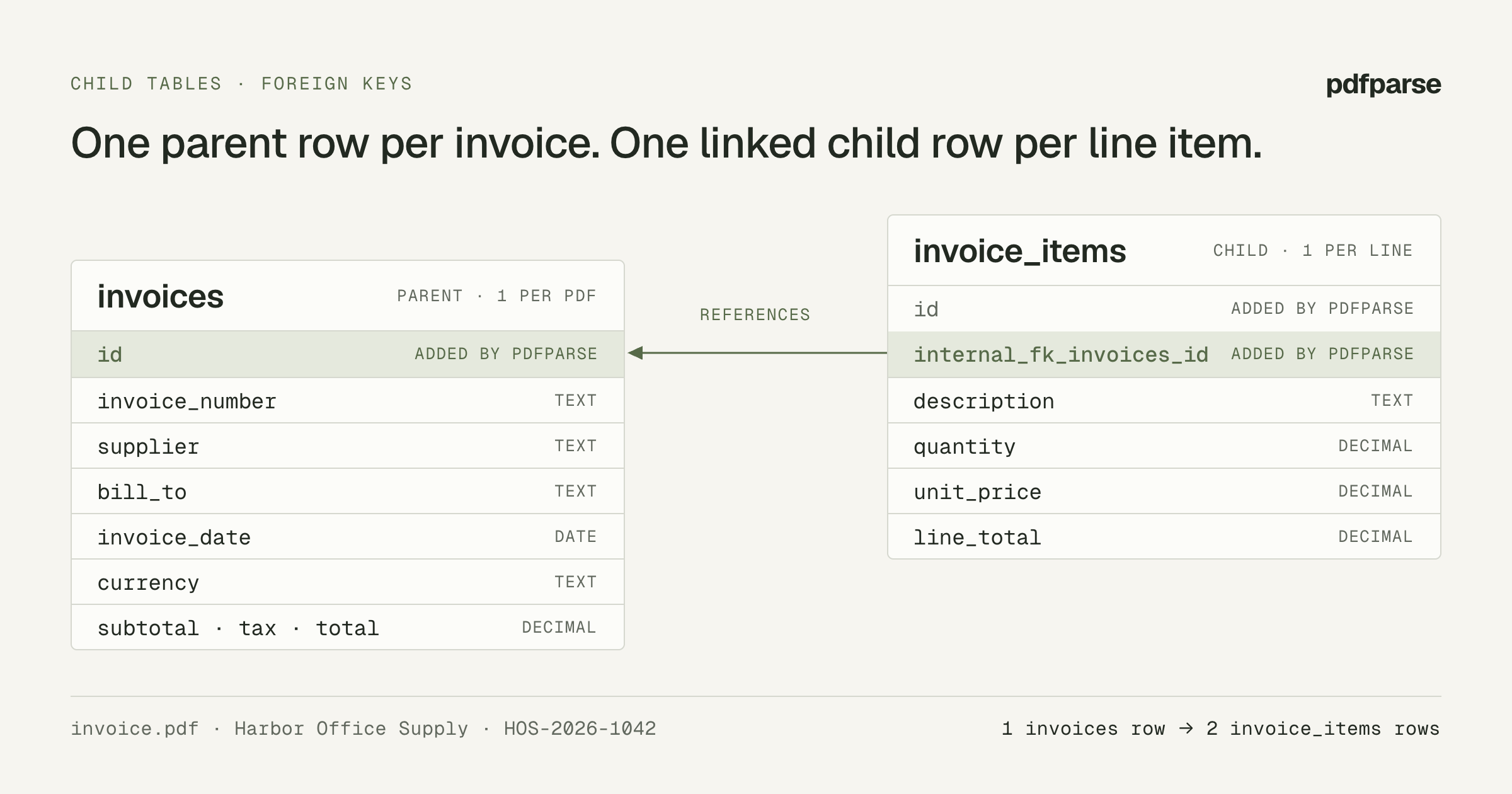The height and width of the screenshot is (794, 1512).
Task: Click the TEXT type beside description
Action: (1392, 400)
